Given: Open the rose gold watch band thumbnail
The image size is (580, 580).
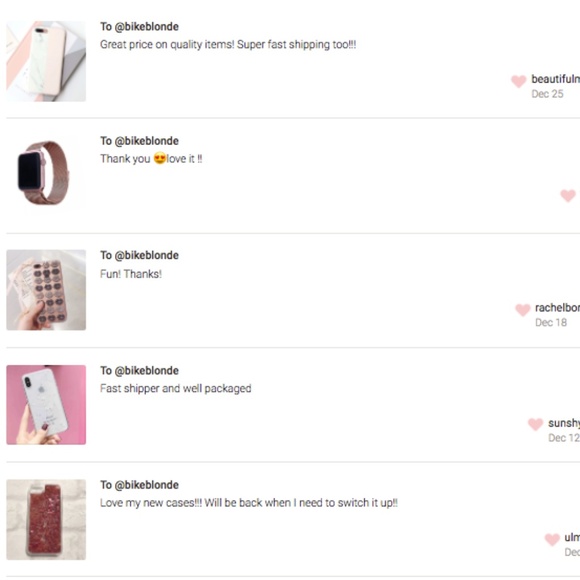Looking at the screenshot, I should (x=43, y=173).
